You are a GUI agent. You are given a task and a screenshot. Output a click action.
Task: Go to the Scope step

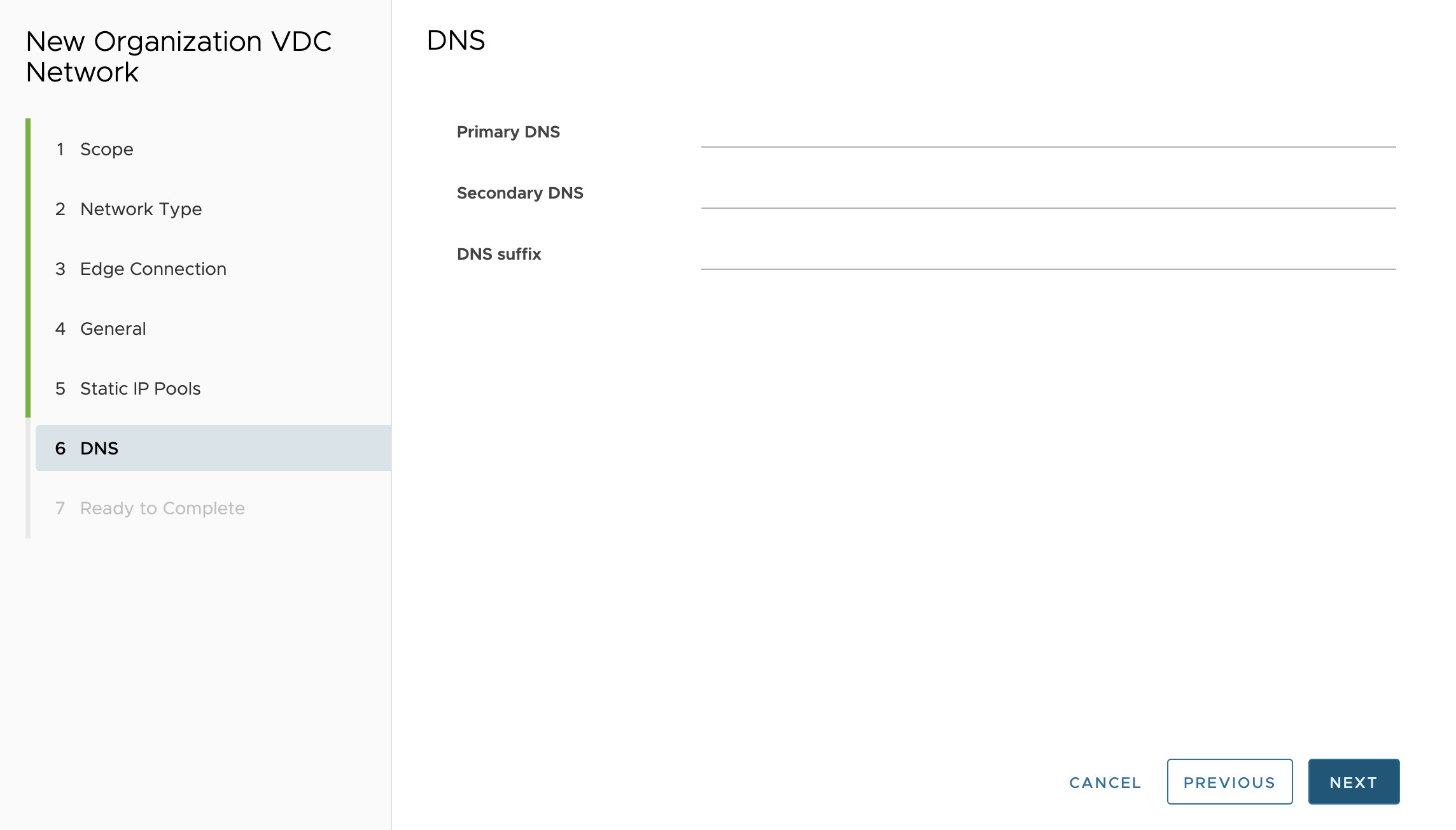(106, 149)
